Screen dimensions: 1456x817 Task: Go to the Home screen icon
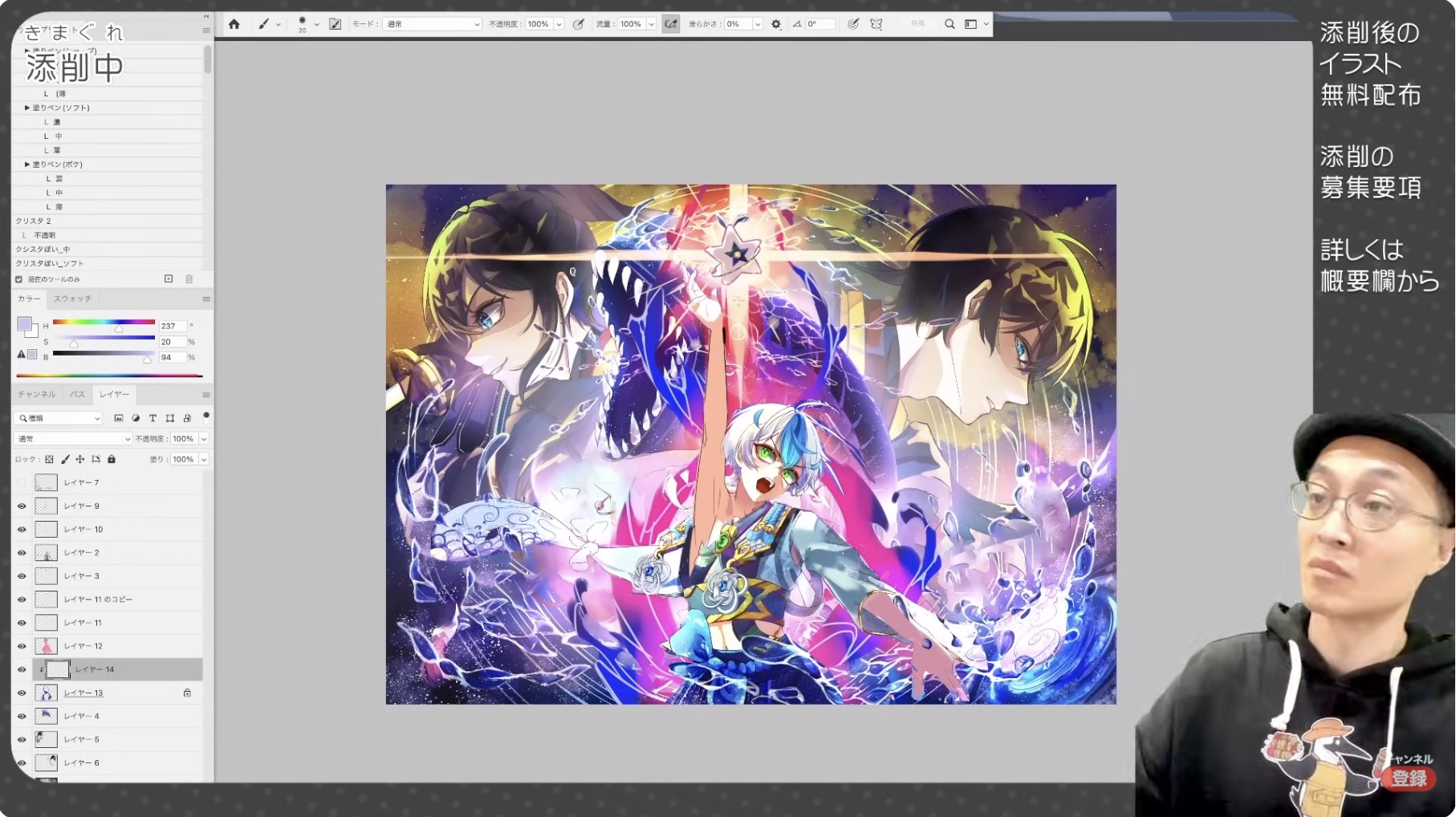(x=234, y=24)
